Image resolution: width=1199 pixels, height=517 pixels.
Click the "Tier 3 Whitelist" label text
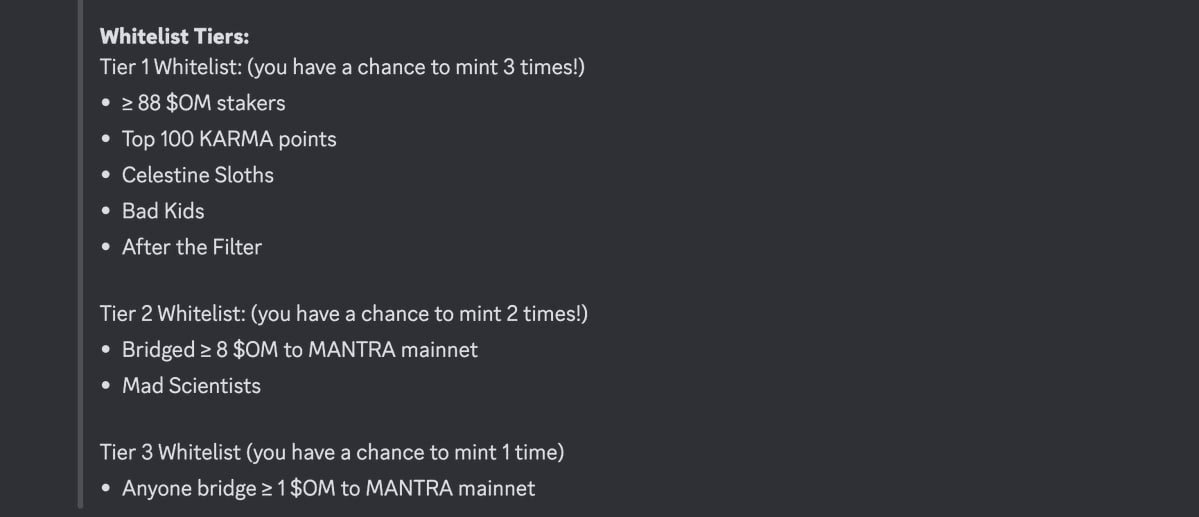pyautogui.click(x=170, y=452)
